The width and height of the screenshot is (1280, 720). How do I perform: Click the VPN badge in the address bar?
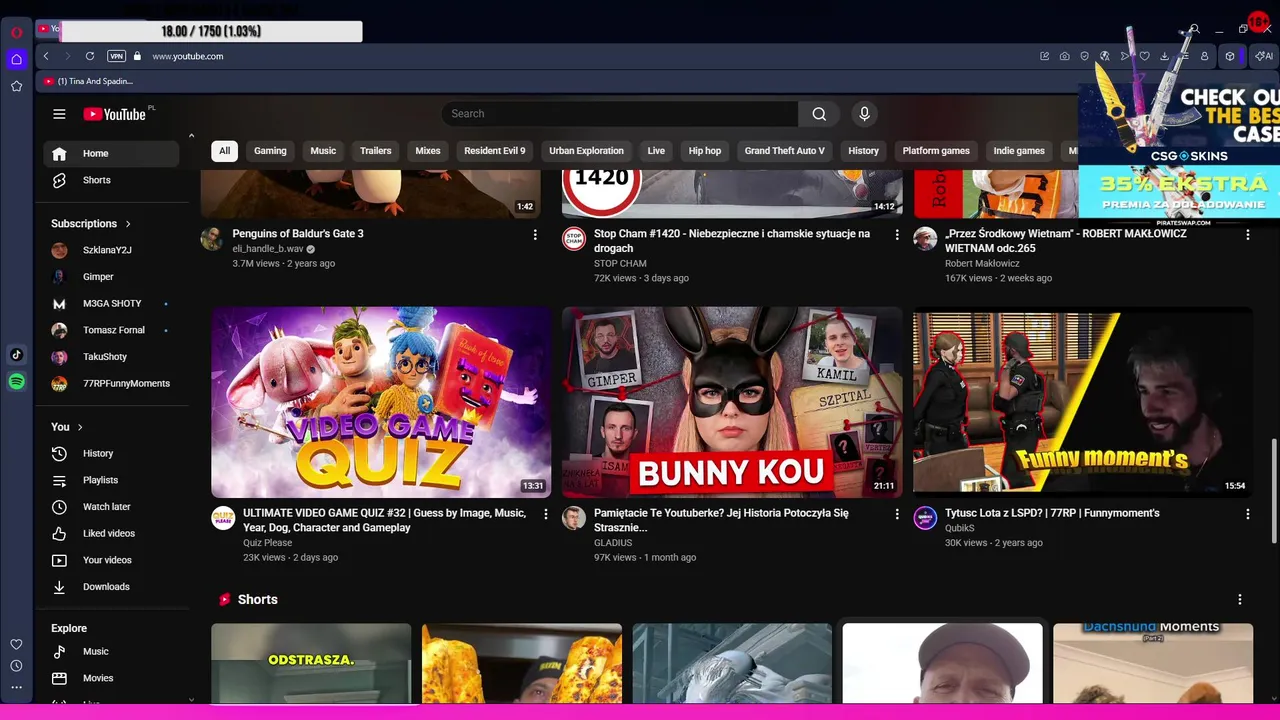tap(116, 56)
